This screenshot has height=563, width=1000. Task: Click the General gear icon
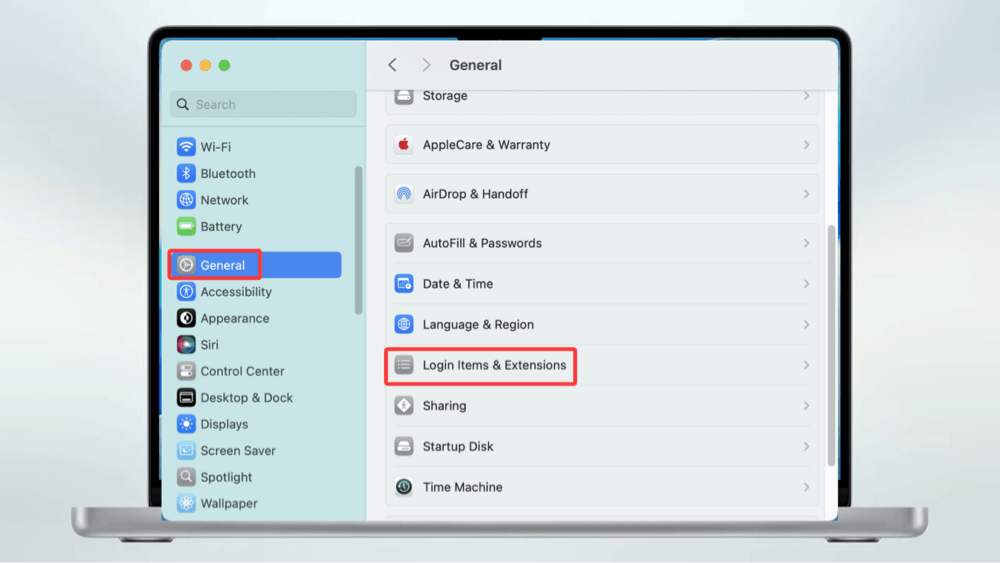(x=186, y=265)
